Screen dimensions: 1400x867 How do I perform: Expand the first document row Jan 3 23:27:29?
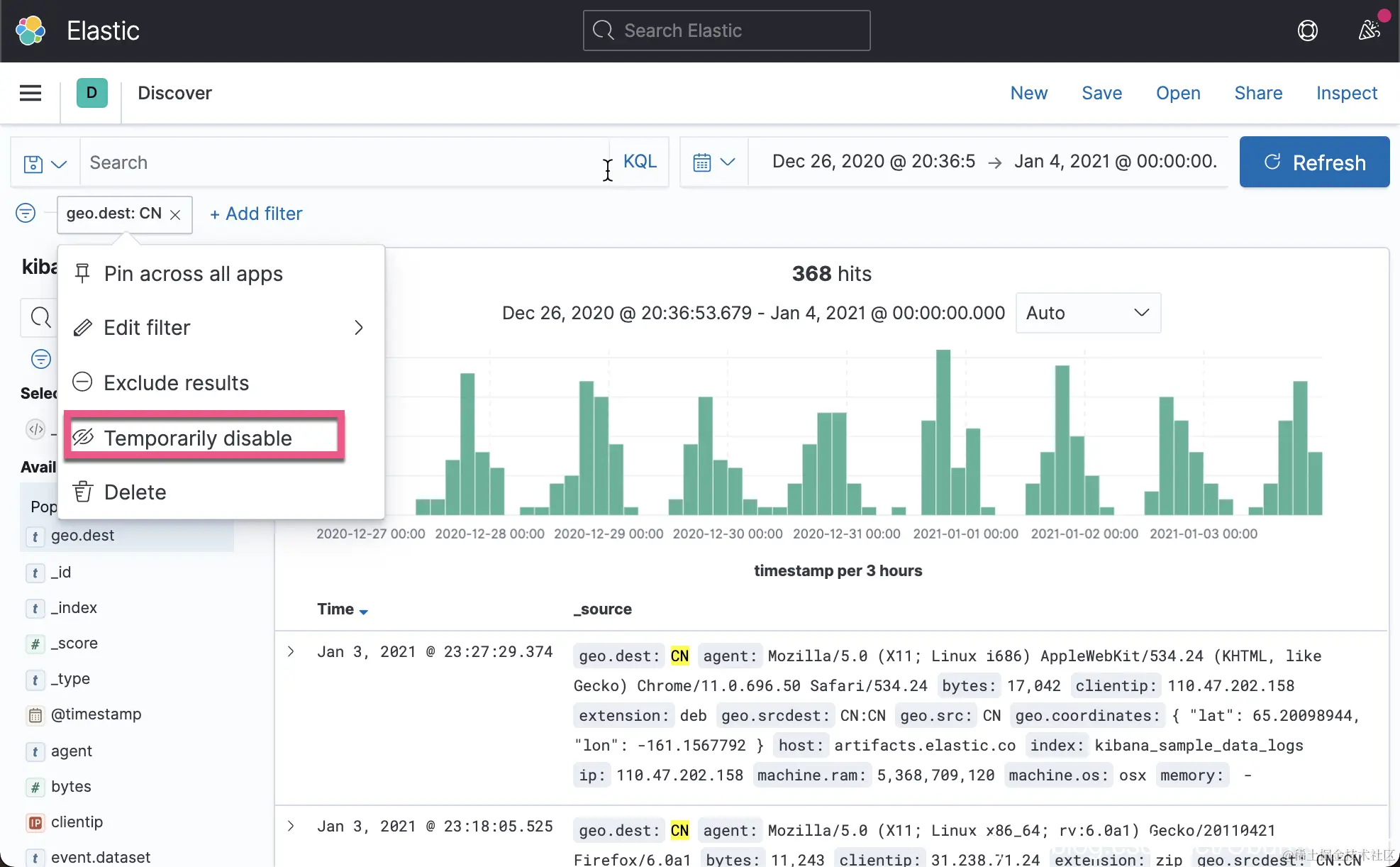pyautogui.click(x=291, y=651)
